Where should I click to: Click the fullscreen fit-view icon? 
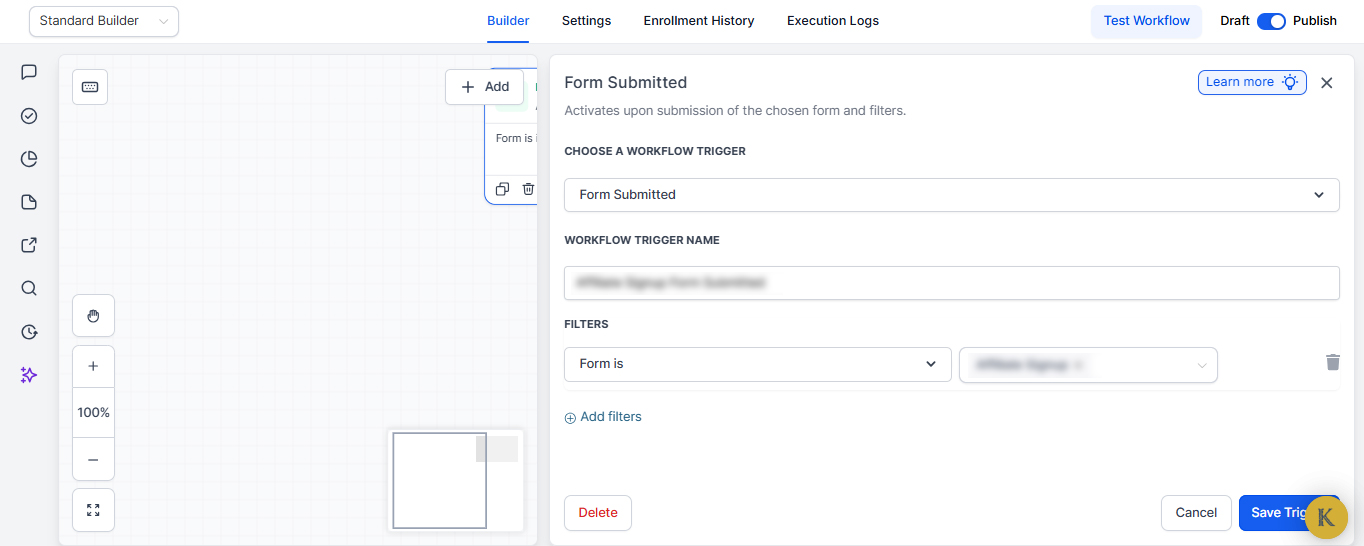[93, 510]
